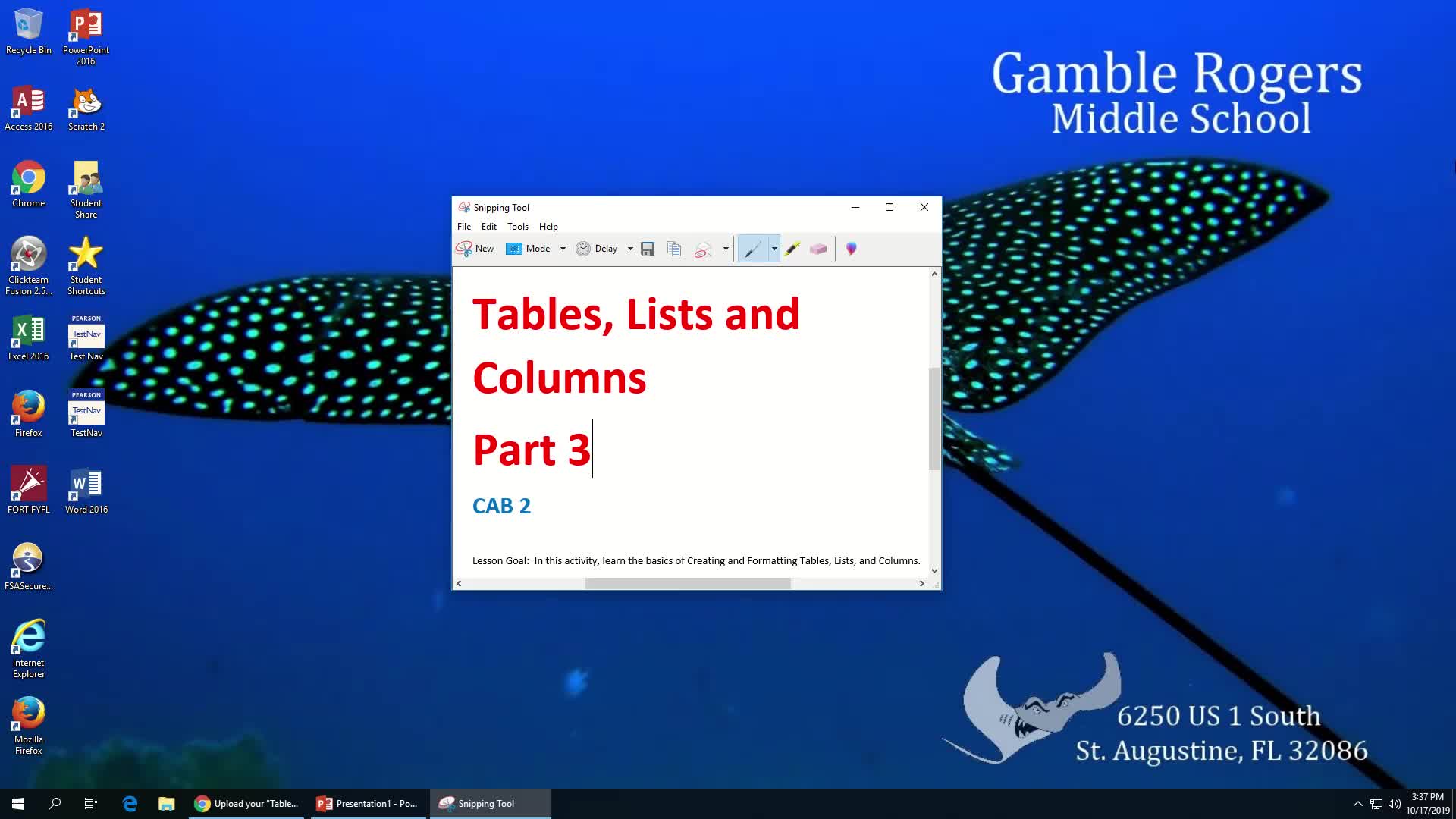Select the Mozilla Firefox desktop icon
Screen dimensions: 1456x819
click(x=29, y=726)
